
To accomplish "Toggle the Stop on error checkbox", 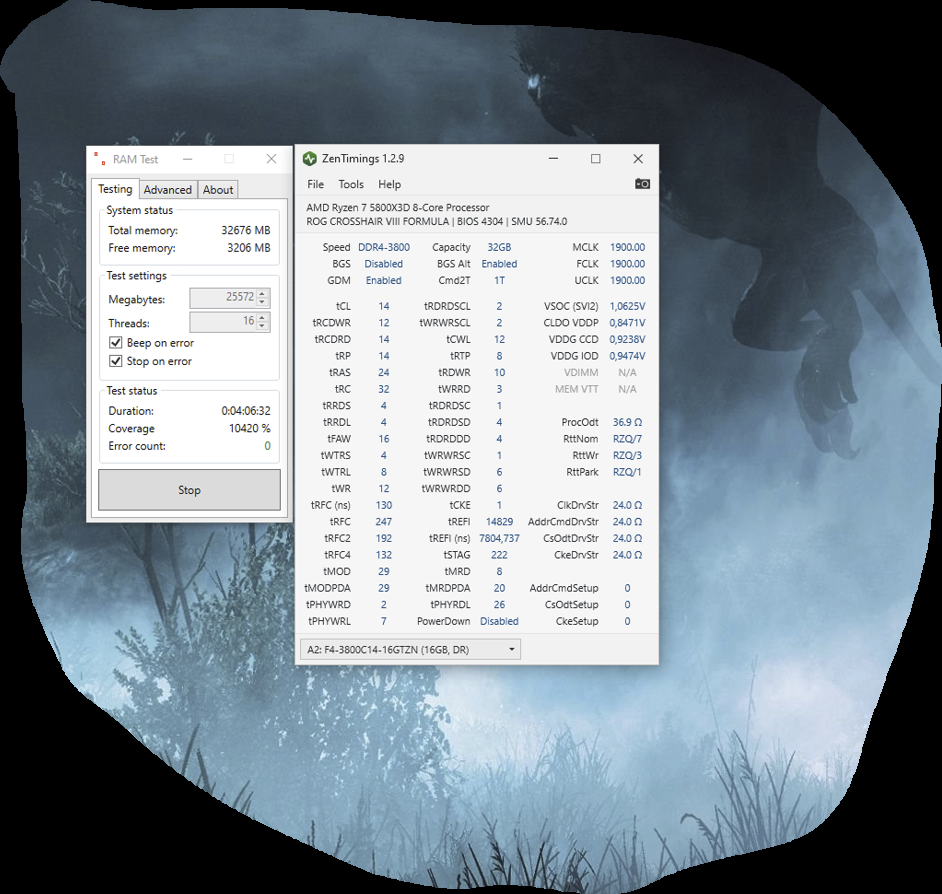I will tap(116, 361).
